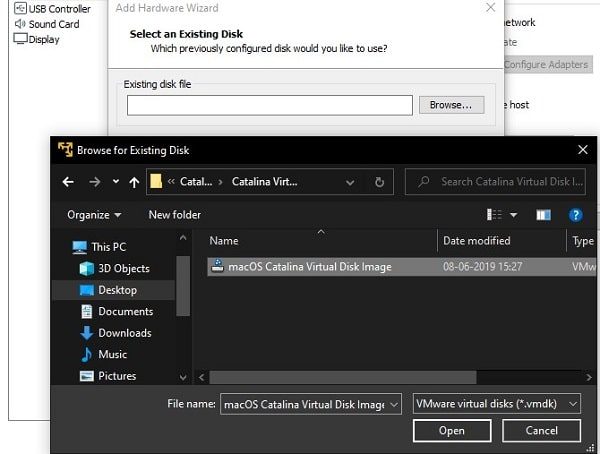
Task: Go back using the back arrow
Action: (x=68, y=182)
